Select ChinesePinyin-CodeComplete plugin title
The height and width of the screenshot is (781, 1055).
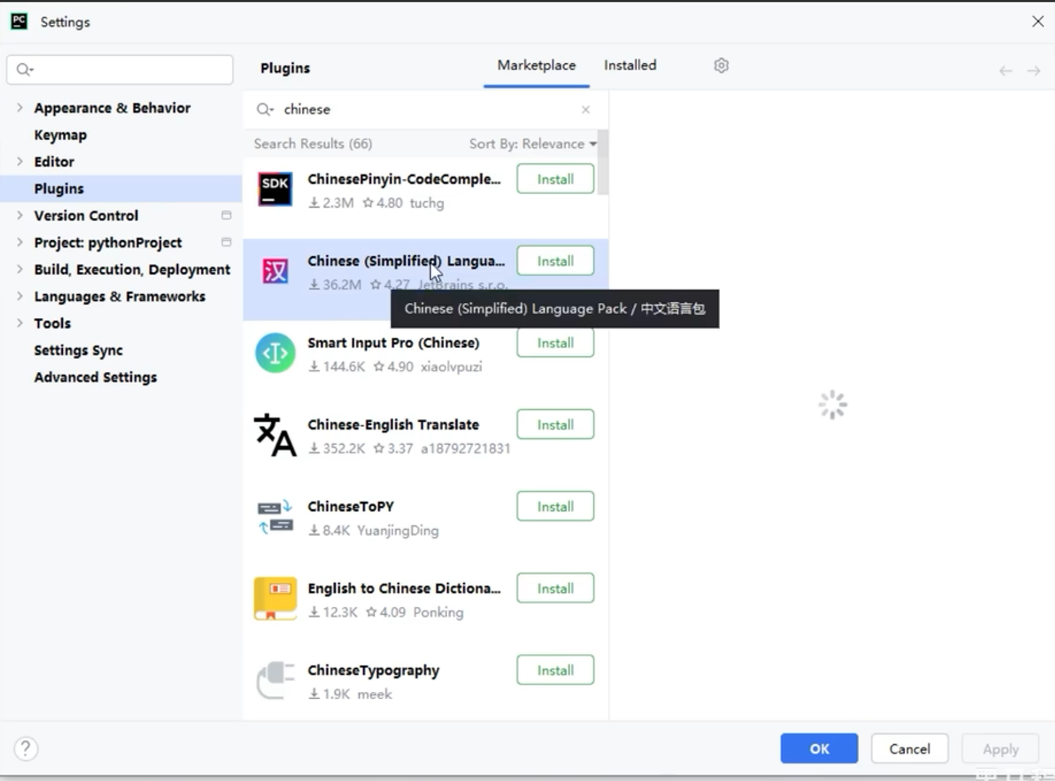pos(404,179)
